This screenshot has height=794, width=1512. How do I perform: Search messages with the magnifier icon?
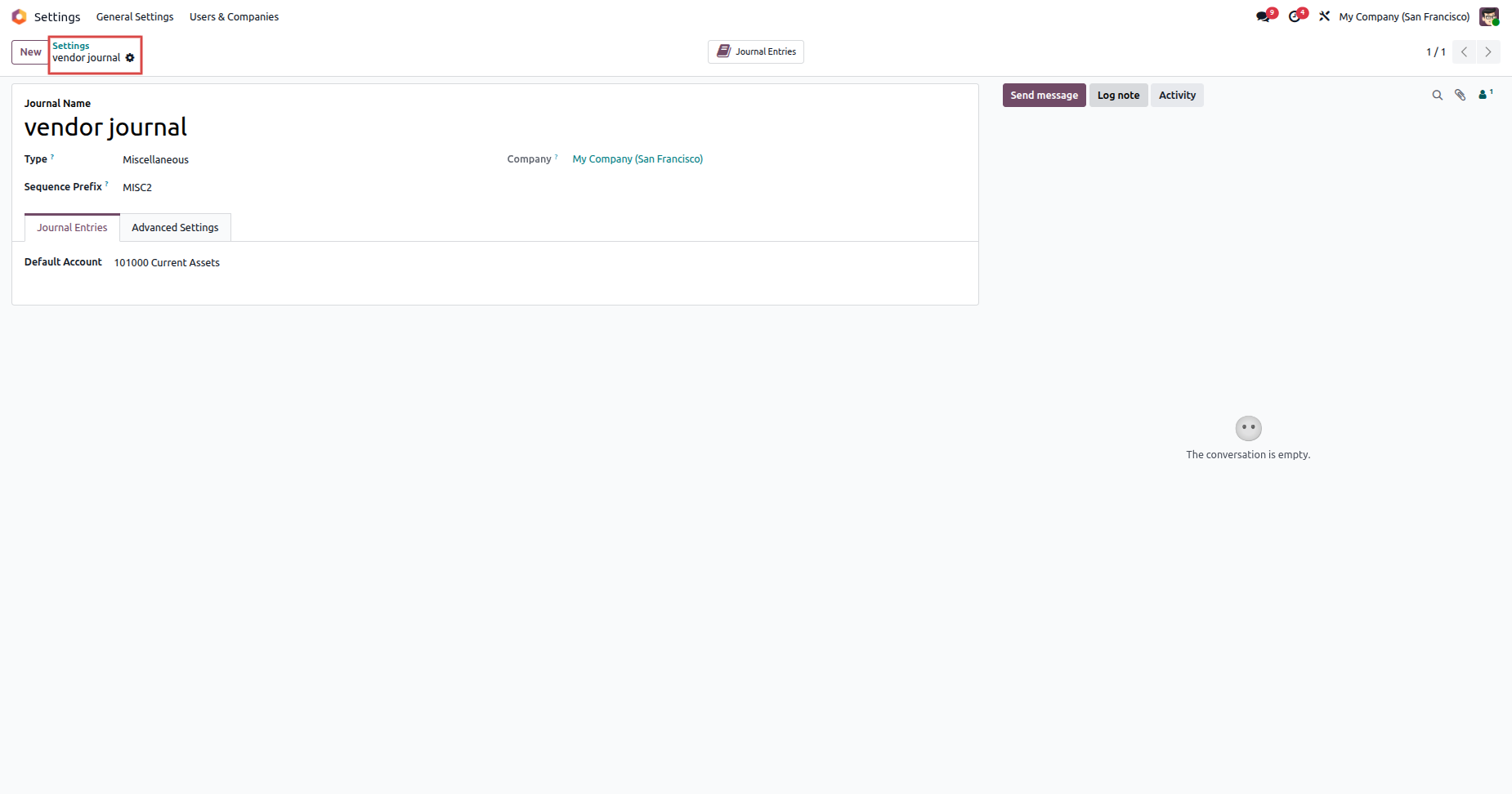pos(1437,96)
